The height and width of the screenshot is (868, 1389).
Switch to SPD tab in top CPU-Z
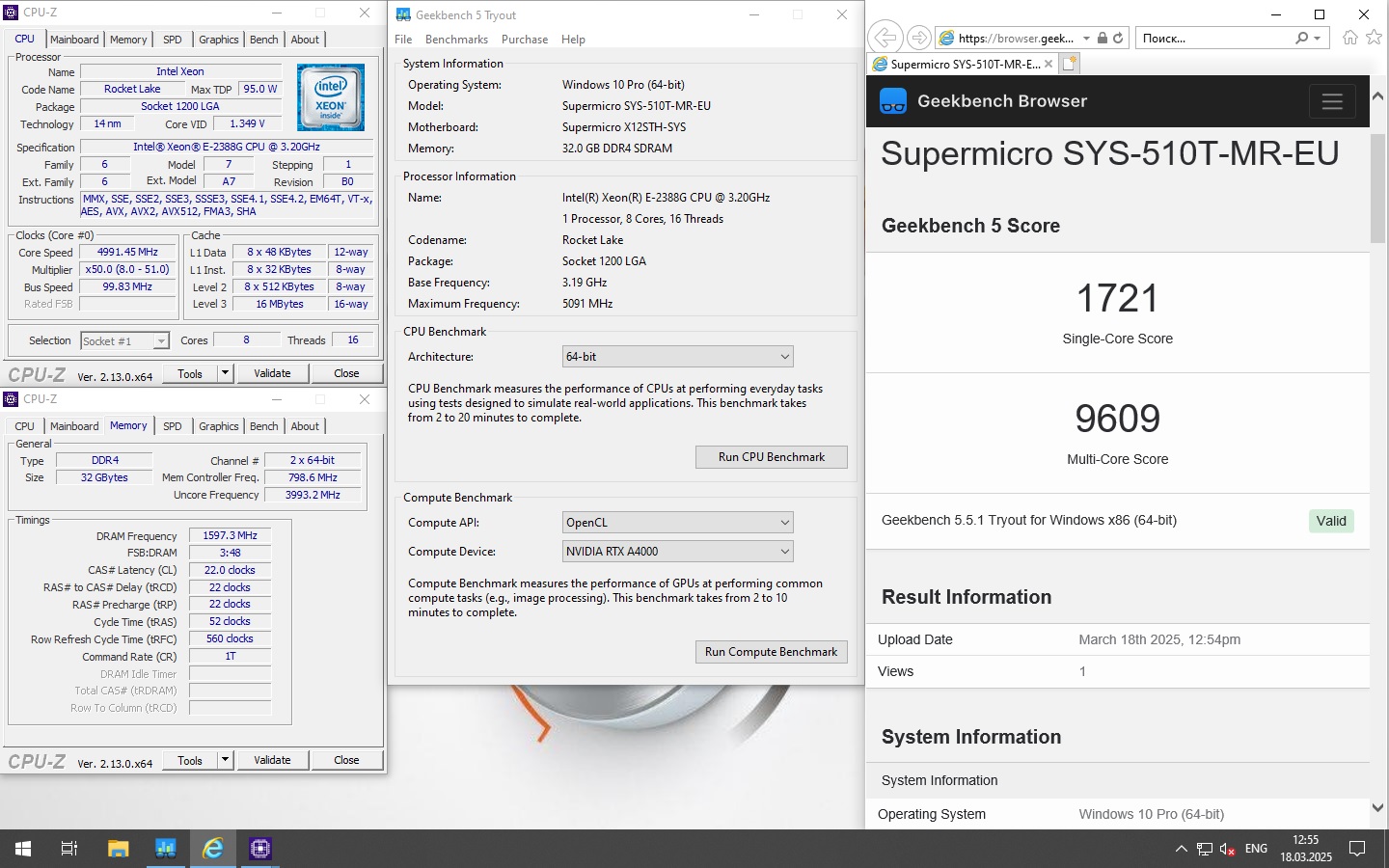point(173,40)
